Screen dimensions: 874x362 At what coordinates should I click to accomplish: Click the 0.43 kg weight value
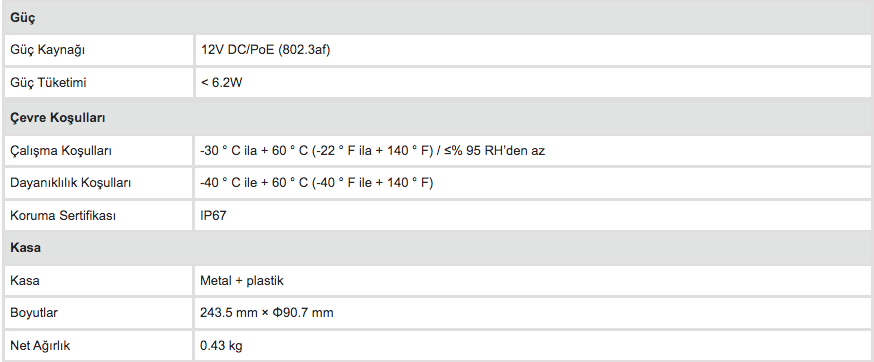coord(221,346)
